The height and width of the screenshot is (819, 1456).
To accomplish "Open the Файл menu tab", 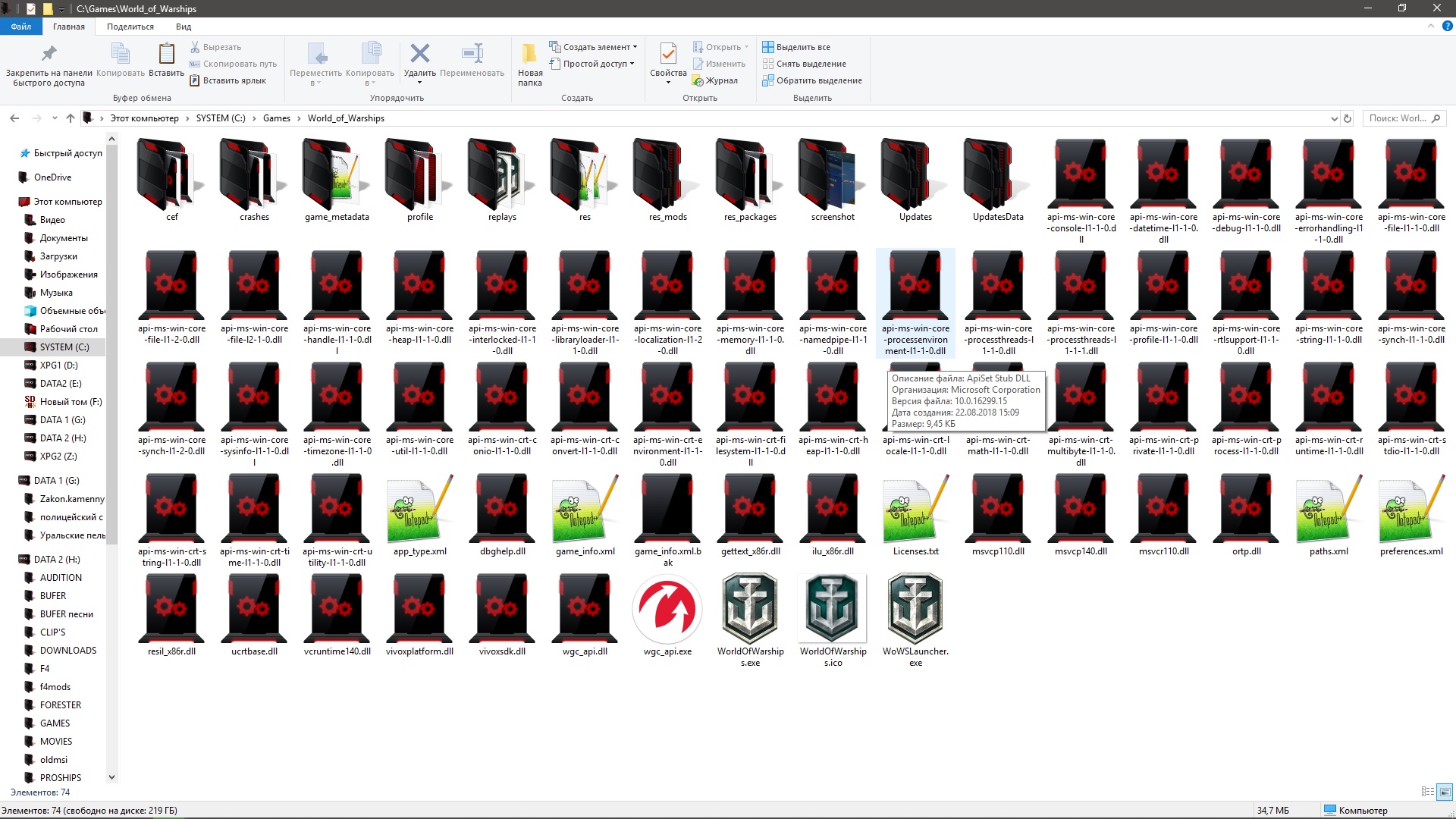I will (x=21, y=27).
